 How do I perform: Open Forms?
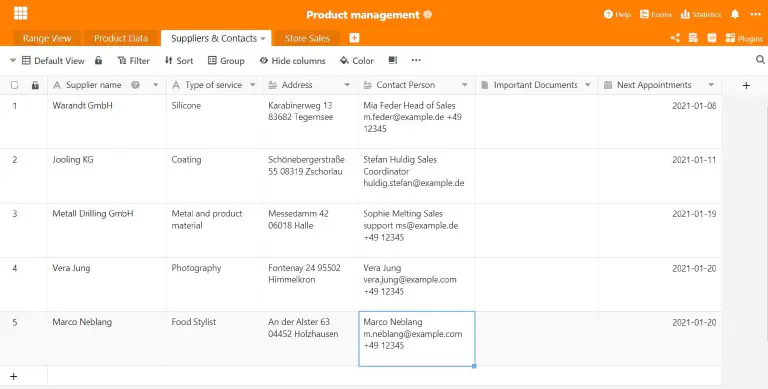(x=656, y=15)
